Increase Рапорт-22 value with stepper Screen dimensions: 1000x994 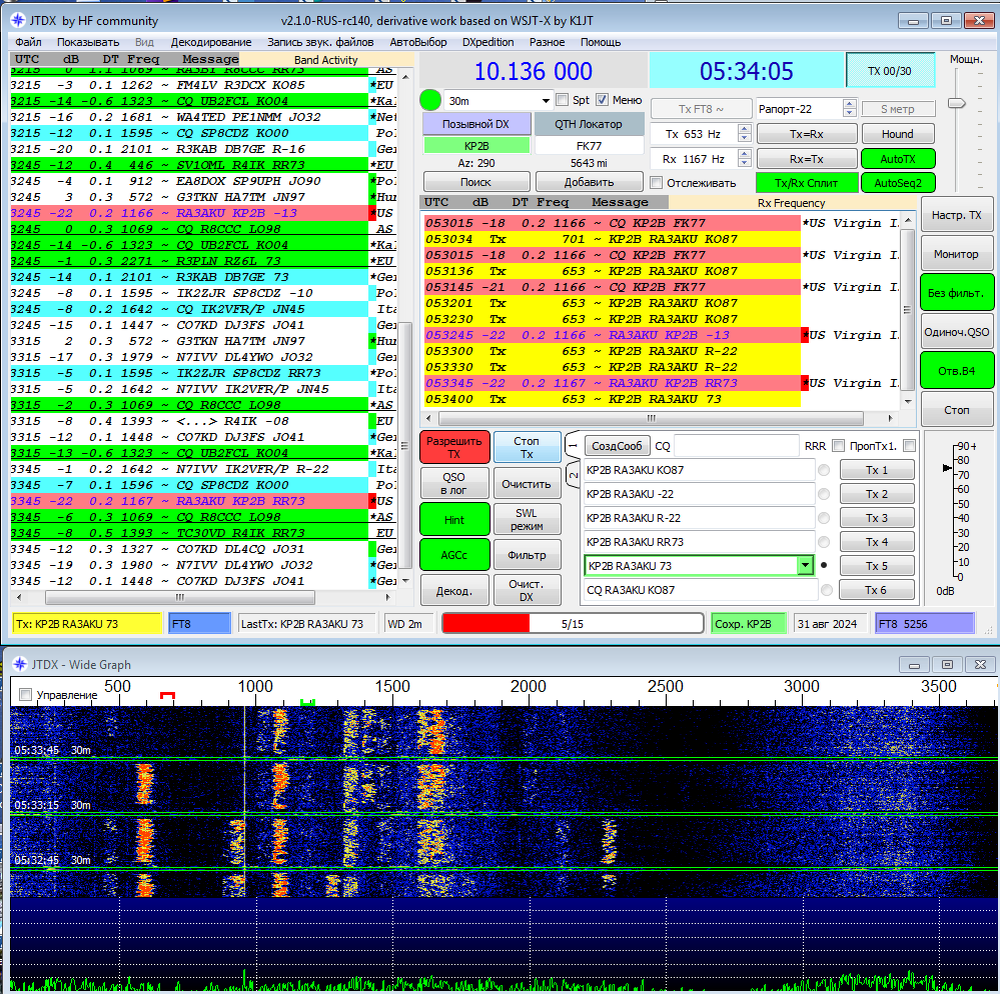click(x=849, y=104)
